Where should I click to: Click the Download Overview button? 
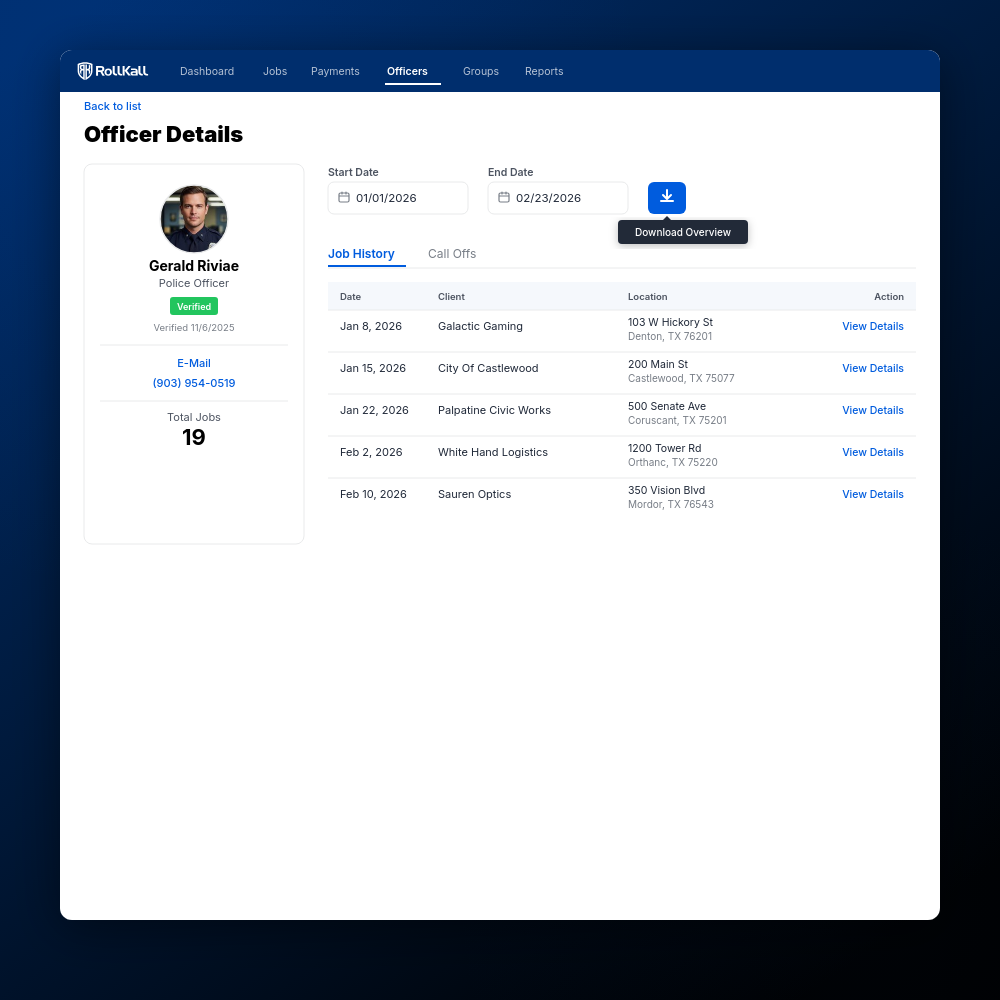666,198
